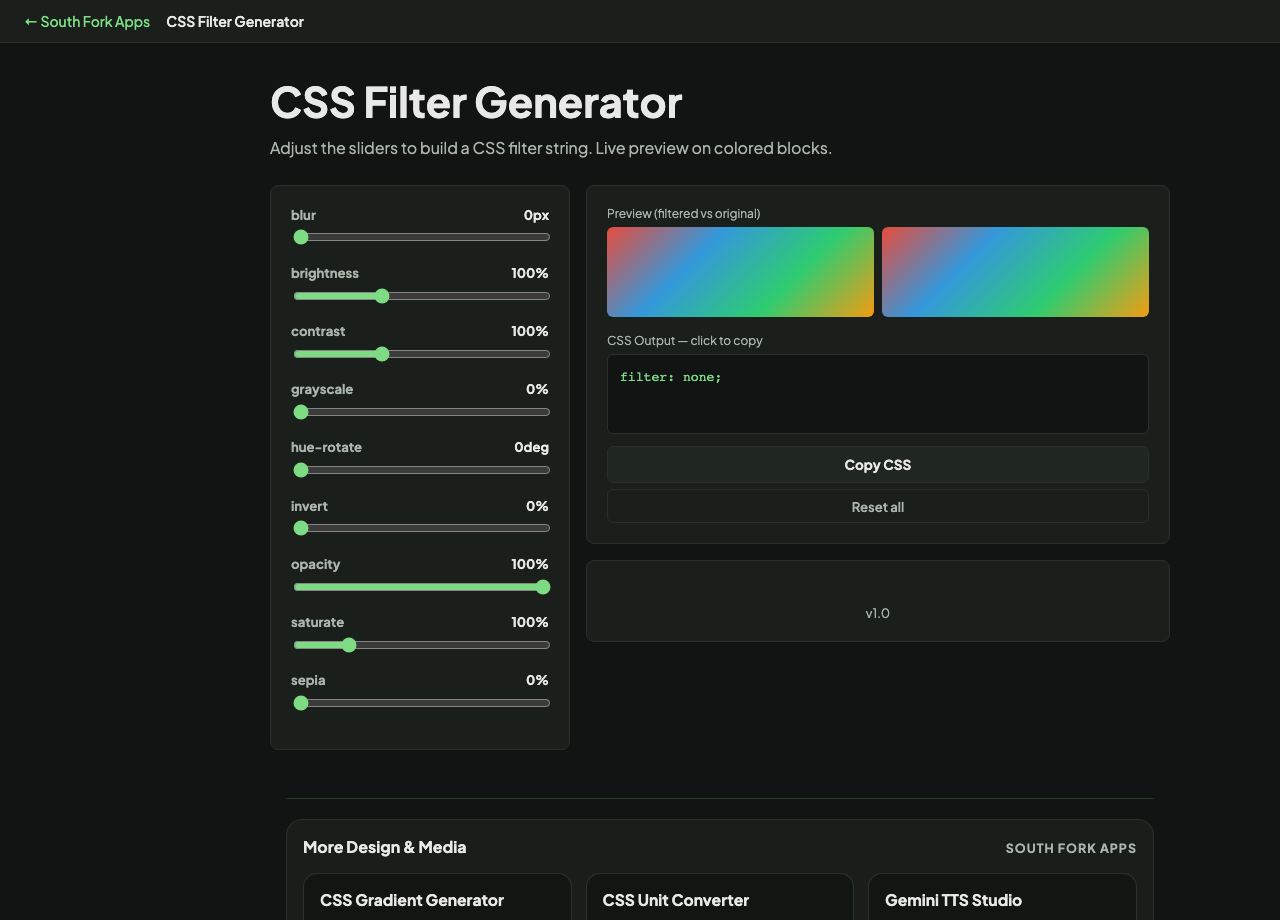Click the brightness slider handle
The height and width of the screenshot is (920, 1280).
382,296
